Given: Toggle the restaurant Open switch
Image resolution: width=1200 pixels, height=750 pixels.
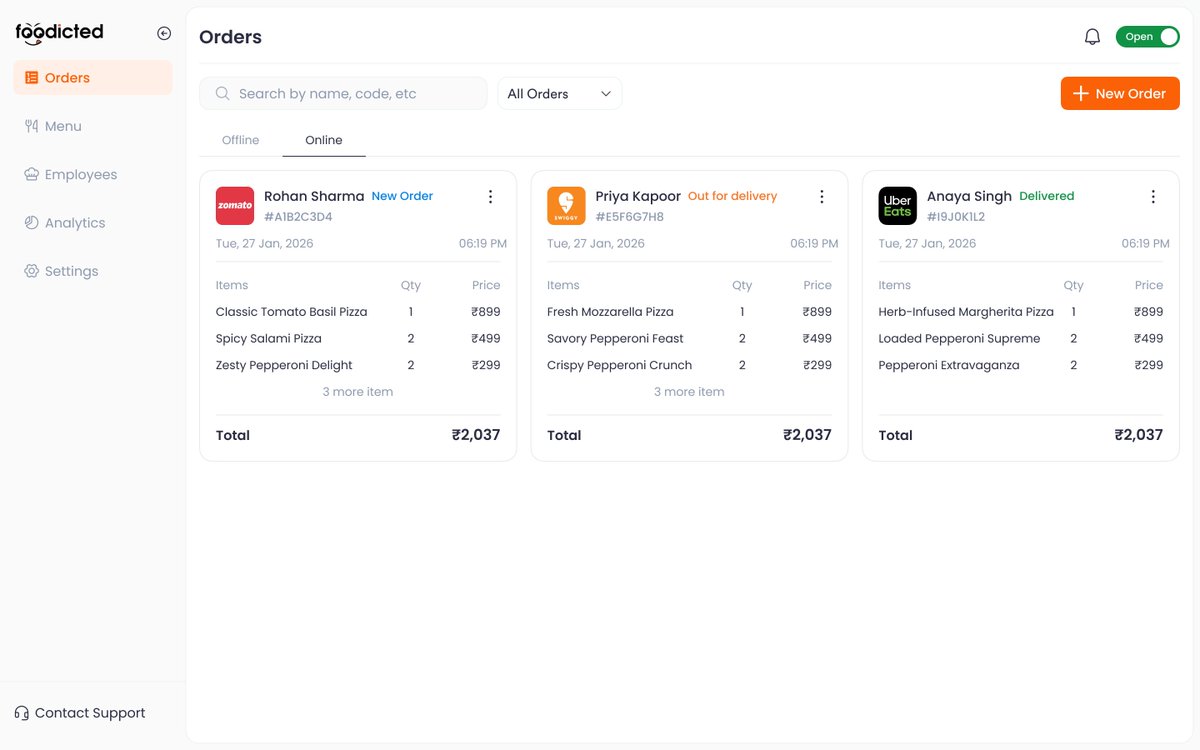Looking at the screenshot, I should [1148, 37].
